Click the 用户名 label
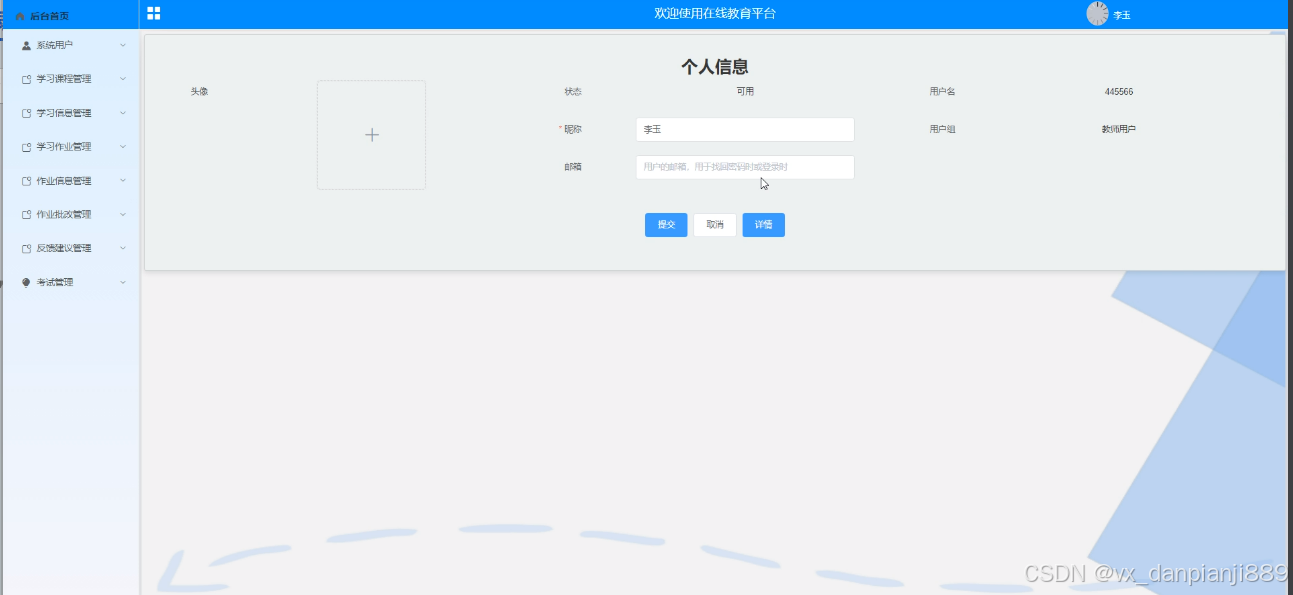This screenshot has width=1293, height=595. click(942, 92)
